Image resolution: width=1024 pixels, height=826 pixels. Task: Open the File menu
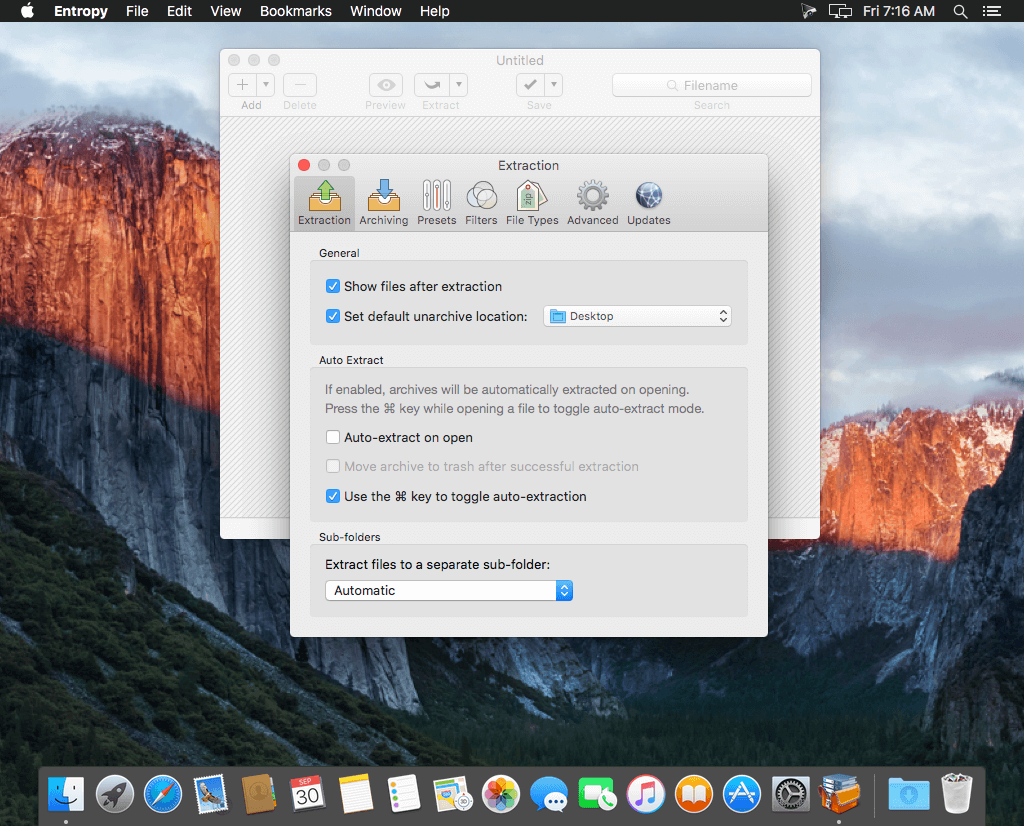click(137, 11)
